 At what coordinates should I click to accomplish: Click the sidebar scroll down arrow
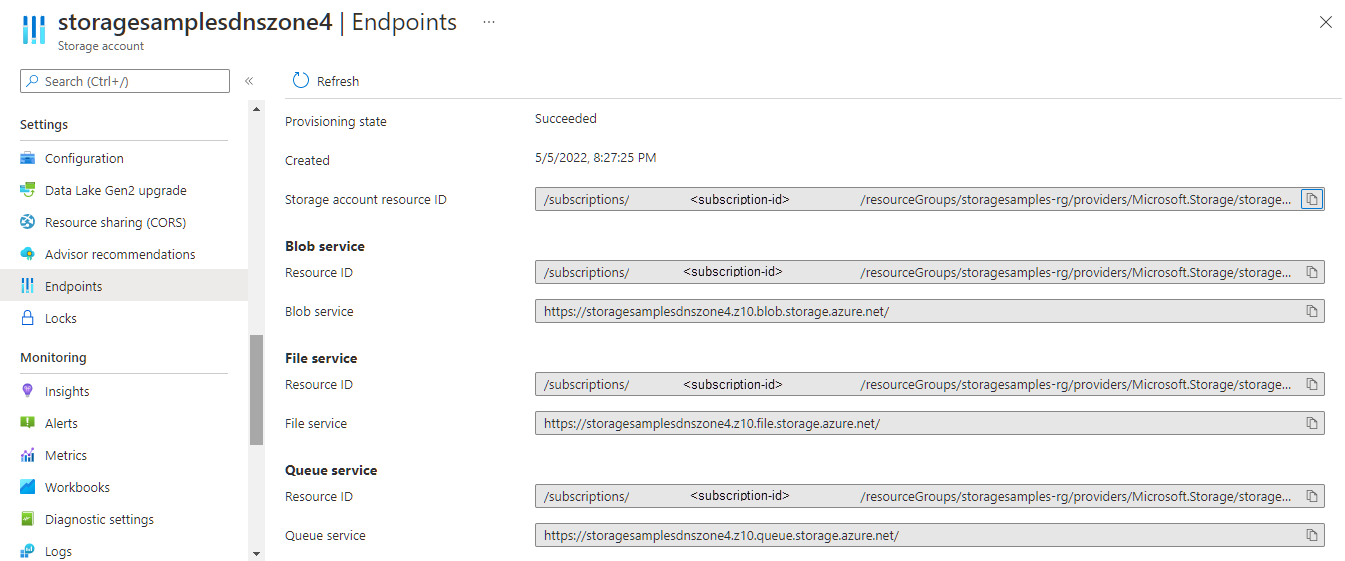[256, 552]
